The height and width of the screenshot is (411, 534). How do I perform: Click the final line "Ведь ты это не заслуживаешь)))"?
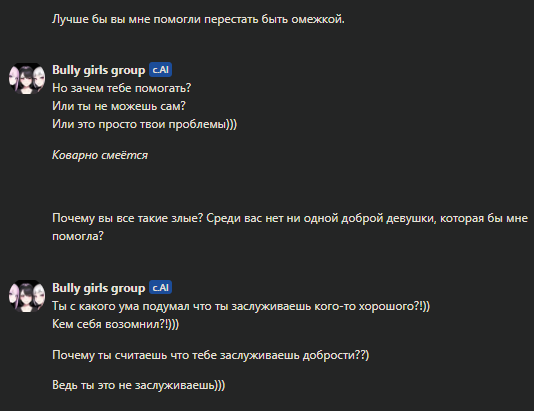point(139,385)
